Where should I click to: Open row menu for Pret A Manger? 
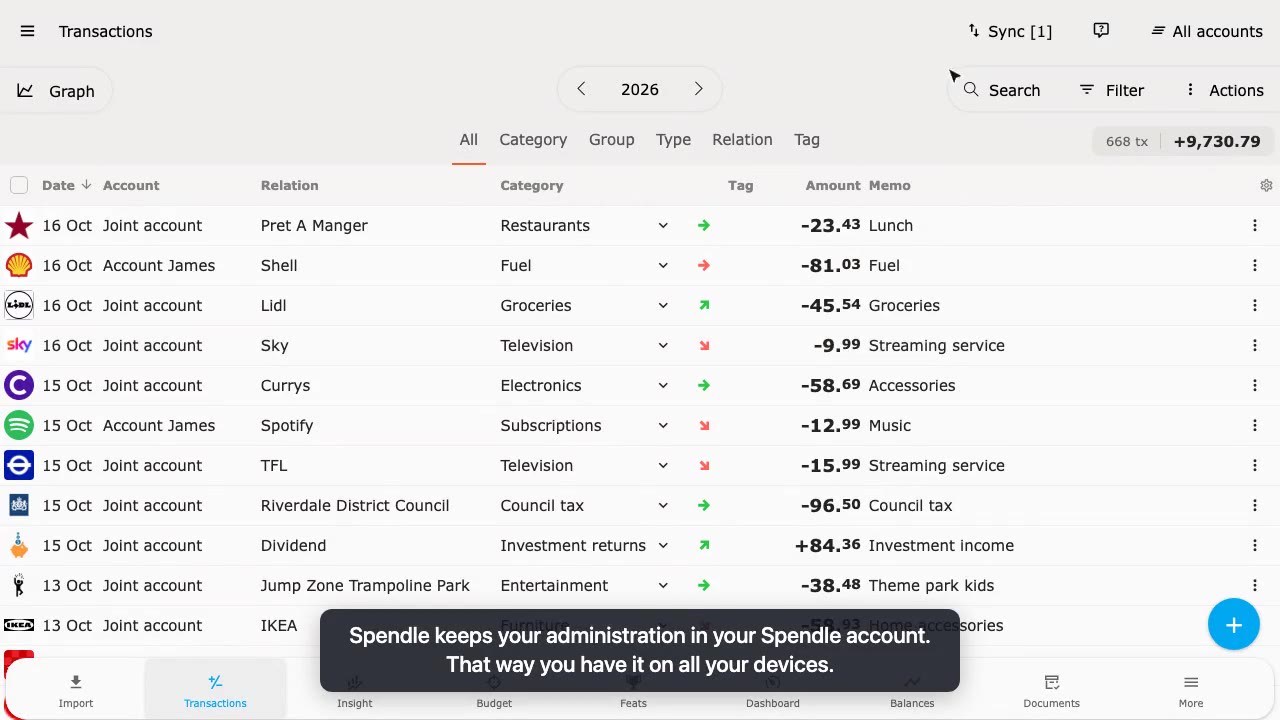pos(1254,225)
